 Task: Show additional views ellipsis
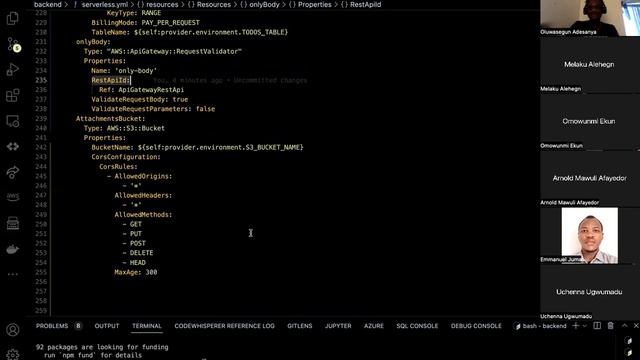[x=13, y=274]
